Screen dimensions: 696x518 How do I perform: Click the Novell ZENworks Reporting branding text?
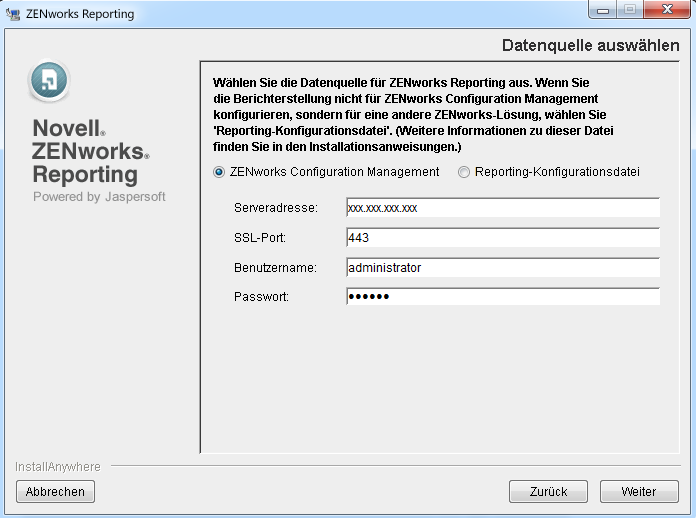coord(91,151)
